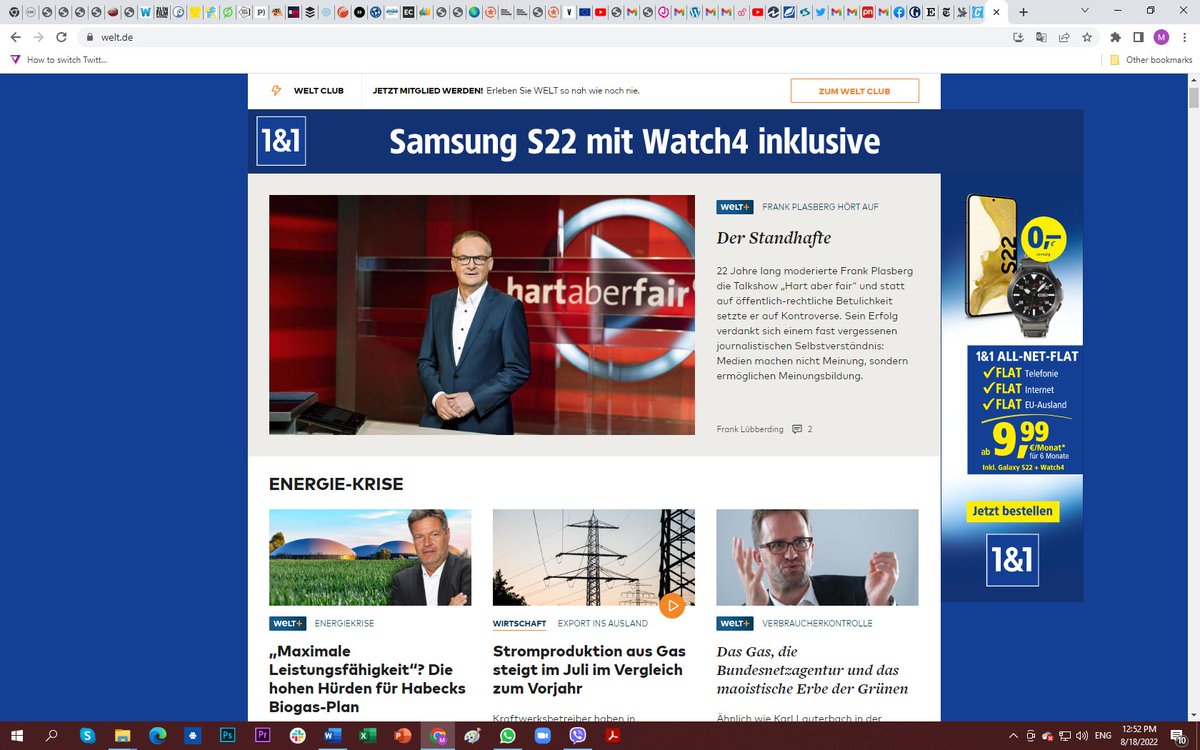Show the Chrome side panel
Viewport: 1200px width, 750px height.
(x=1138, y=37)
